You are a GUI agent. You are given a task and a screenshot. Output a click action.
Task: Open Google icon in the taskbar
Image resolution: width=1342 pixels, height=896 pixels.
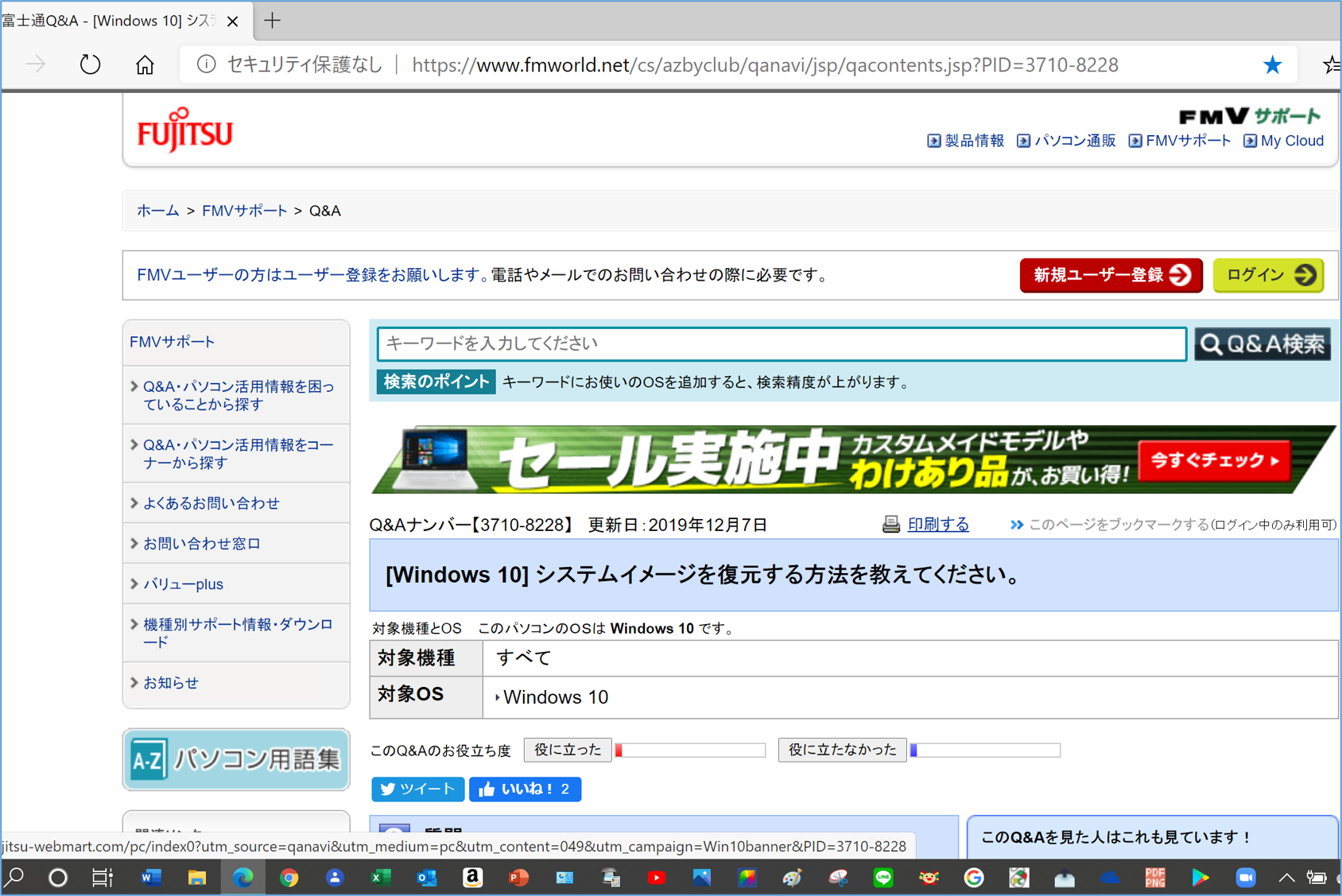click(x=974, y=878)
